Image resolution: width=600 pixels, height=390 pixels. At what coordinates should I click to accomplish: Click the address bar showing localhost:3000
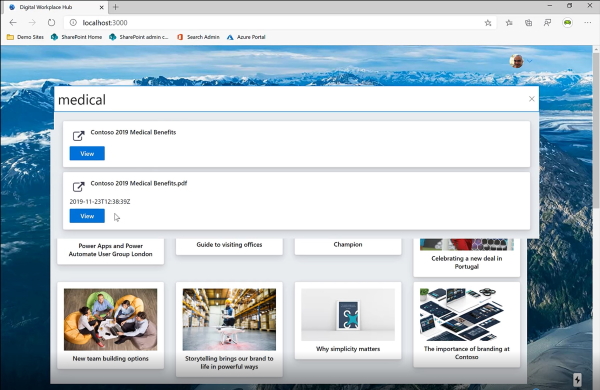(280, 23)
